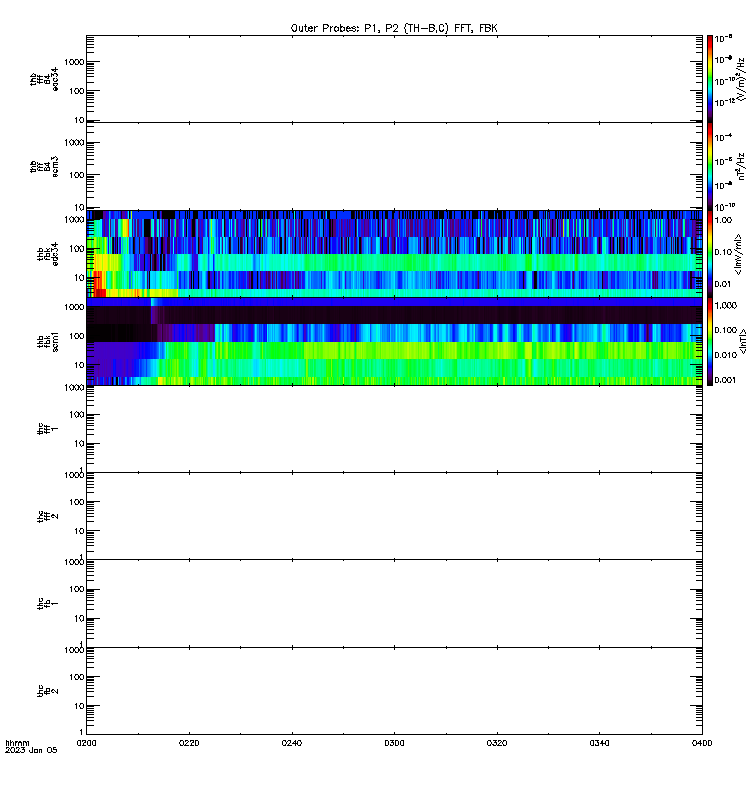
Task: Click the 'thb fbk edc34' panel label
Action: (x=48, y=254)
